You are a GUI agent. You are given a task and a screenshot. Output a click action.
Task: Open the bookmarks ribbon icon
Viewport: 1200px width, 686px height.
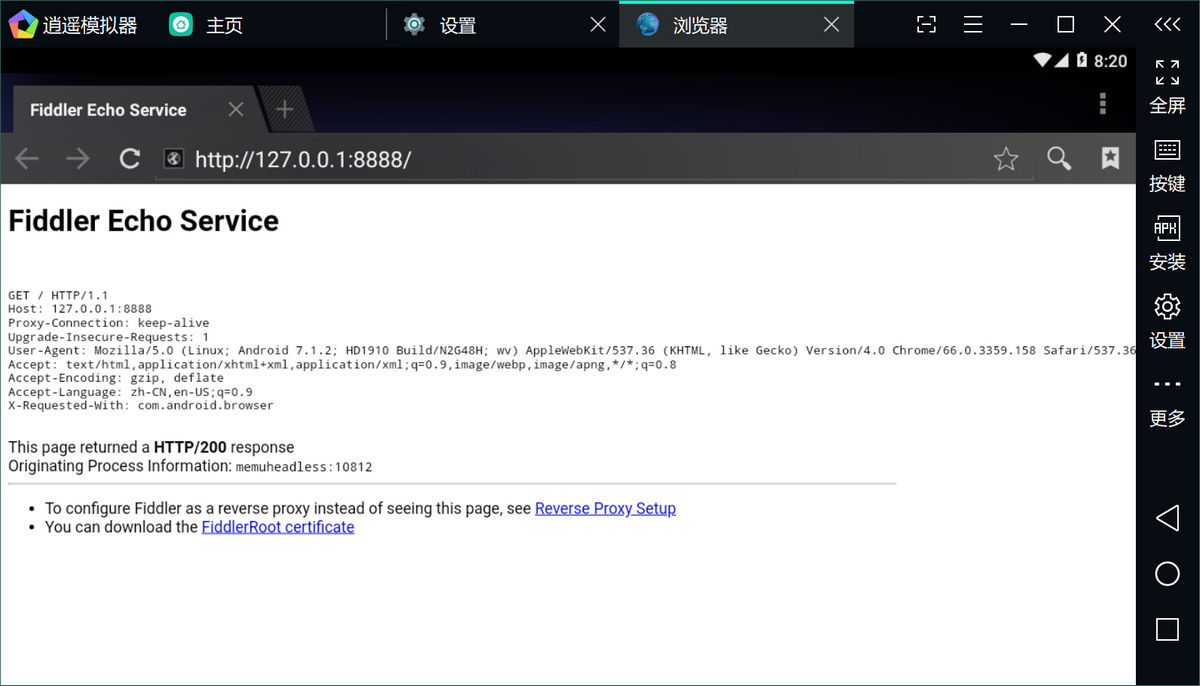tap(1110, 158)
